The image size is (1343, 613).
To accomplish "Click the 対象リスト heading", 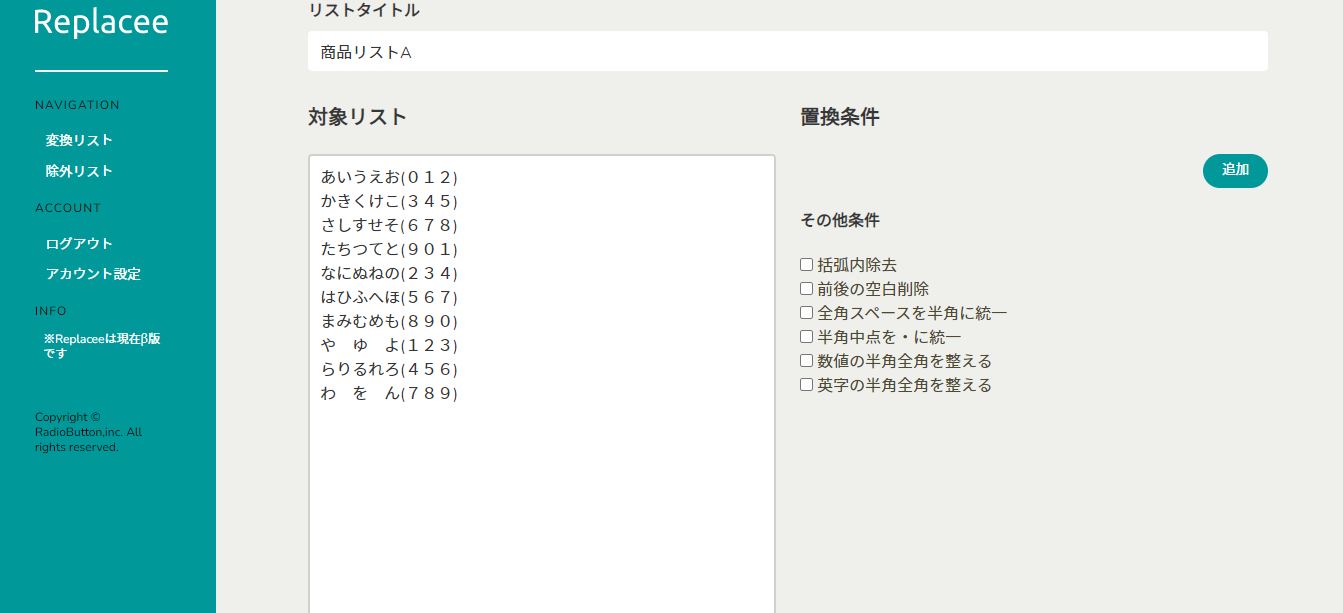I will coord(358,117).
